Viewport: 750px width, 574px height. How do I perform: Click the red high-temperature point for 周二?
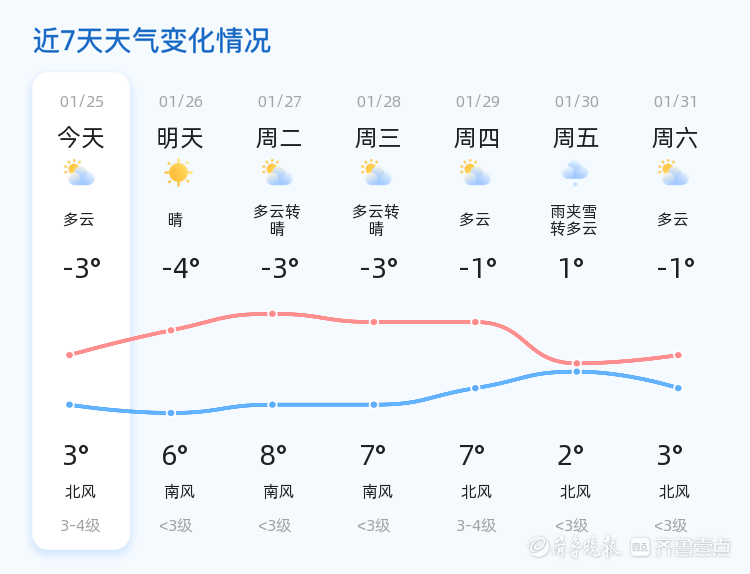(272, 314)
